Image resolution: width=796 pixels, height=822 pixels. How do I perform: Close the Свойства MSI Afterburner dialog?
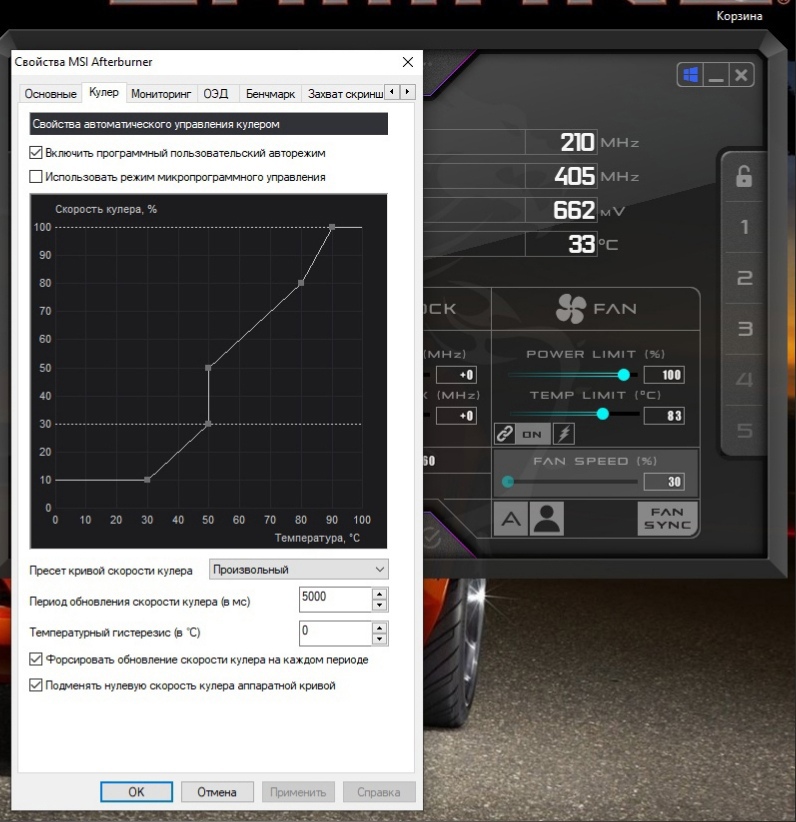408,62
